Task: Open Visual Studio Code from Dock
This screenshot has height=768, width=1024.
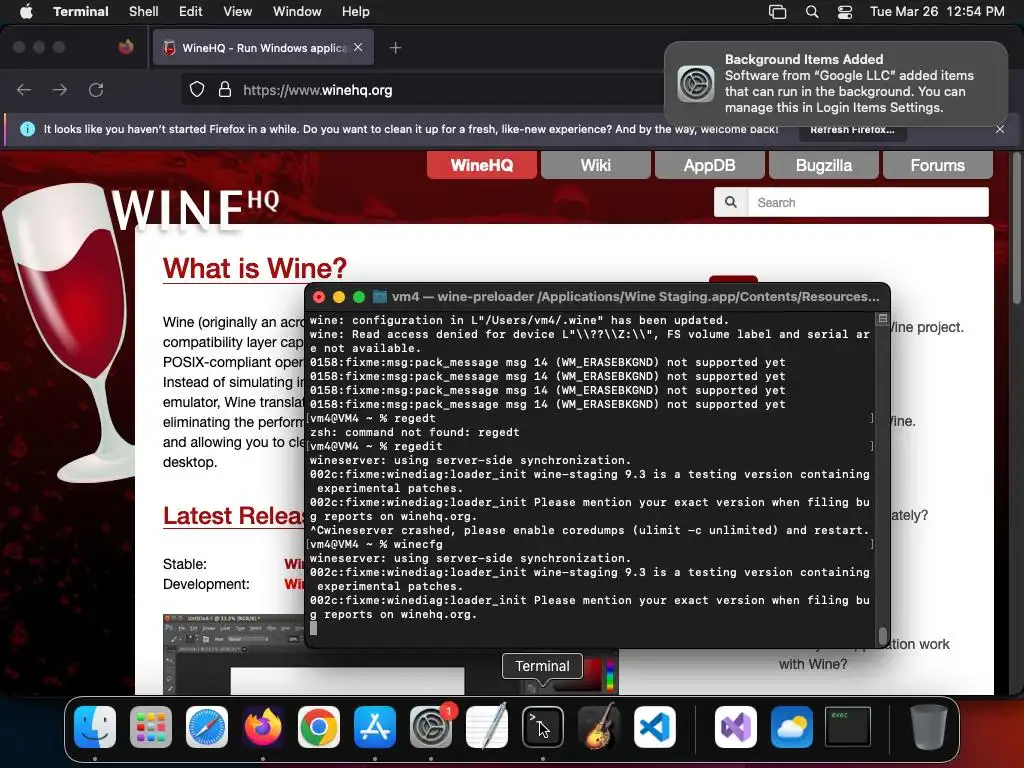Action: tap(654, 726)
